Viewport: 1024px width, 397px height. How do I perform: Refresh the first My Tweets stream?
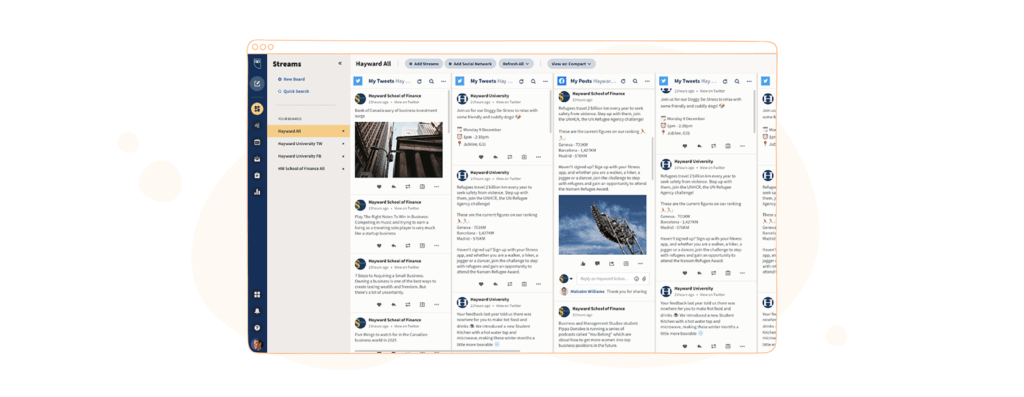coord(419,82)
